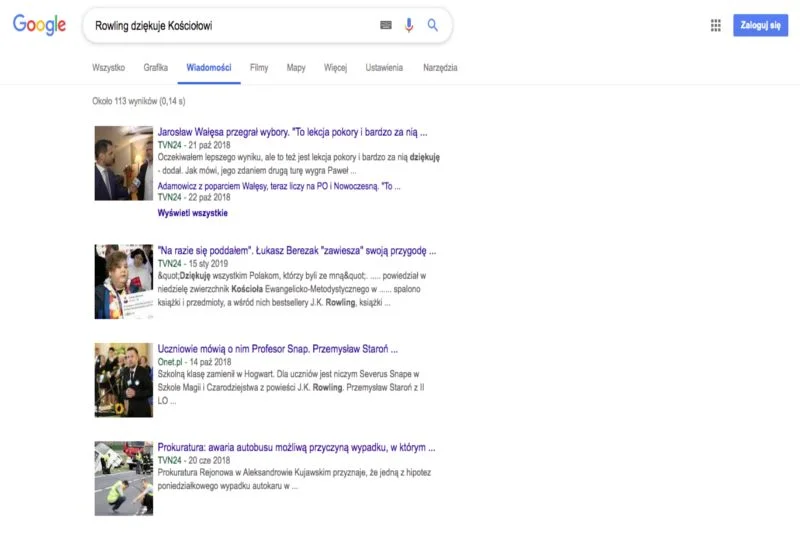
Task: Switch to the Grafika tab
Action: click(156, 67)
